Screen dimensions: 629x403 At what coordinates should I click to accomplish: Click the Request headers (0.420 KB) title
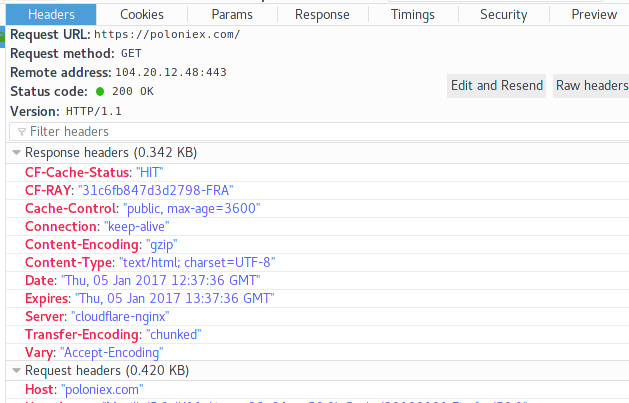click(107, 371)
